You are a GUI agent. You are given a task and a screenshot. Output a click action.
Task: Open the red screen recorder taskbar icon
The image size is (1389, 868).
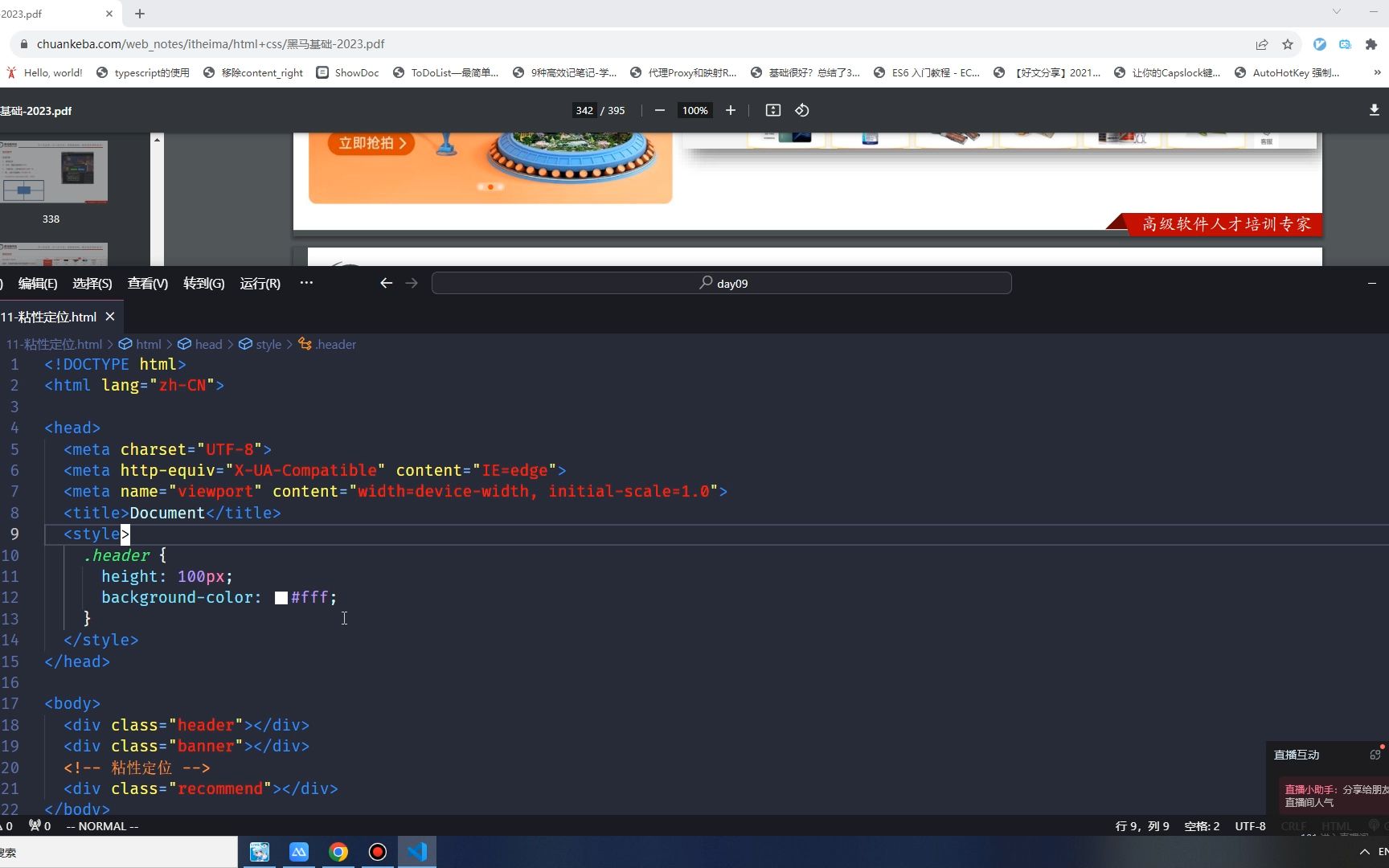tap(378, 852)
